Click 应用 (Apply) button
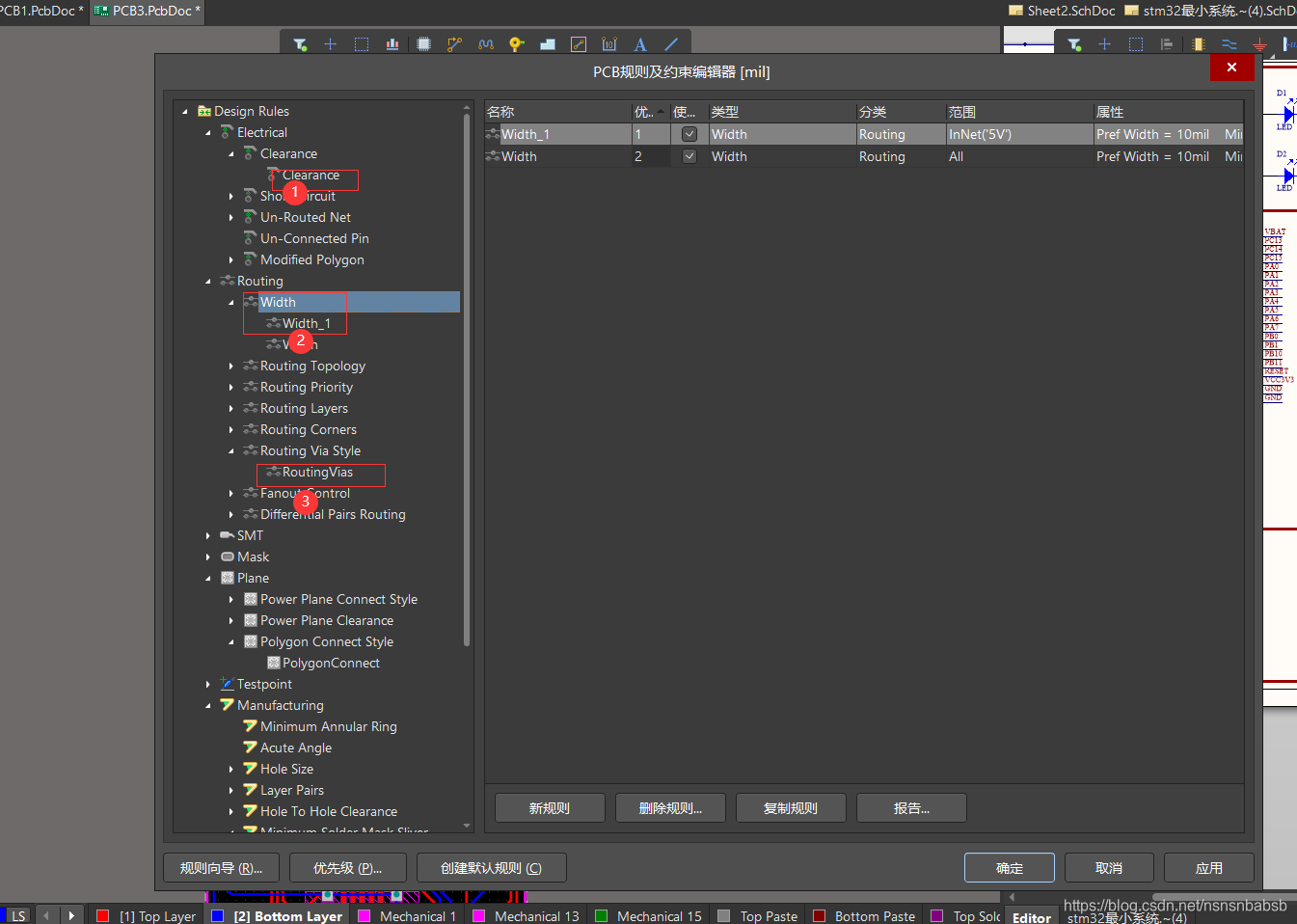Image resolution: width=1297 pixels, height=924 pixels. click(x=1209, y=868)
